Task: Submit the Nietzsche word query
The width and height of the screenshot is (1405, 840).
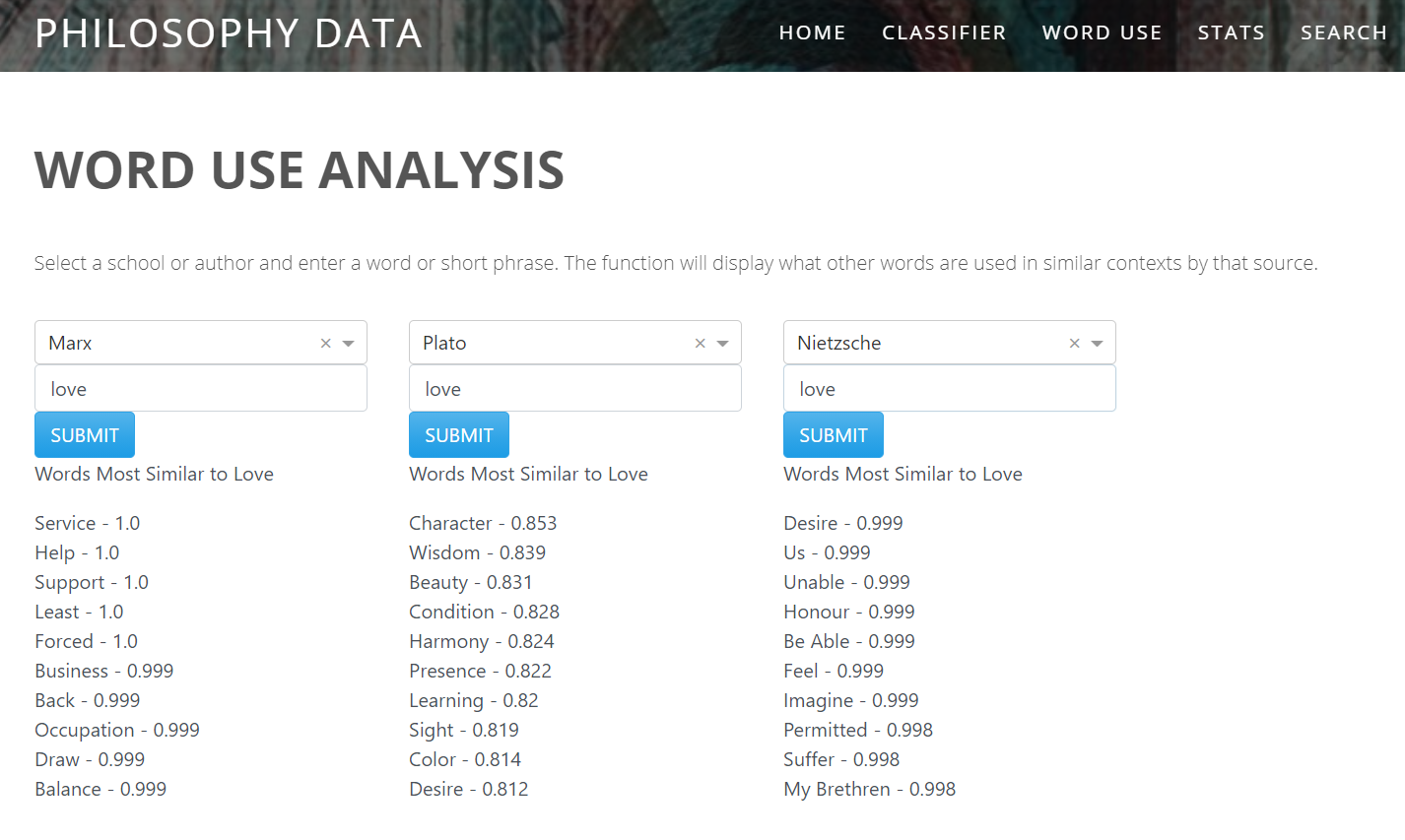Action: pos(834,435)
